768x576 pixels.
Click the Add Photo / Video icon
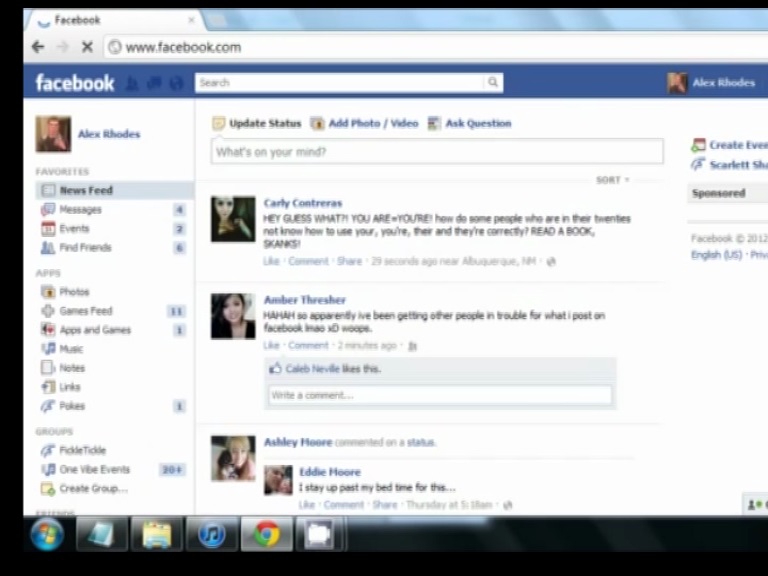point(318,123)
